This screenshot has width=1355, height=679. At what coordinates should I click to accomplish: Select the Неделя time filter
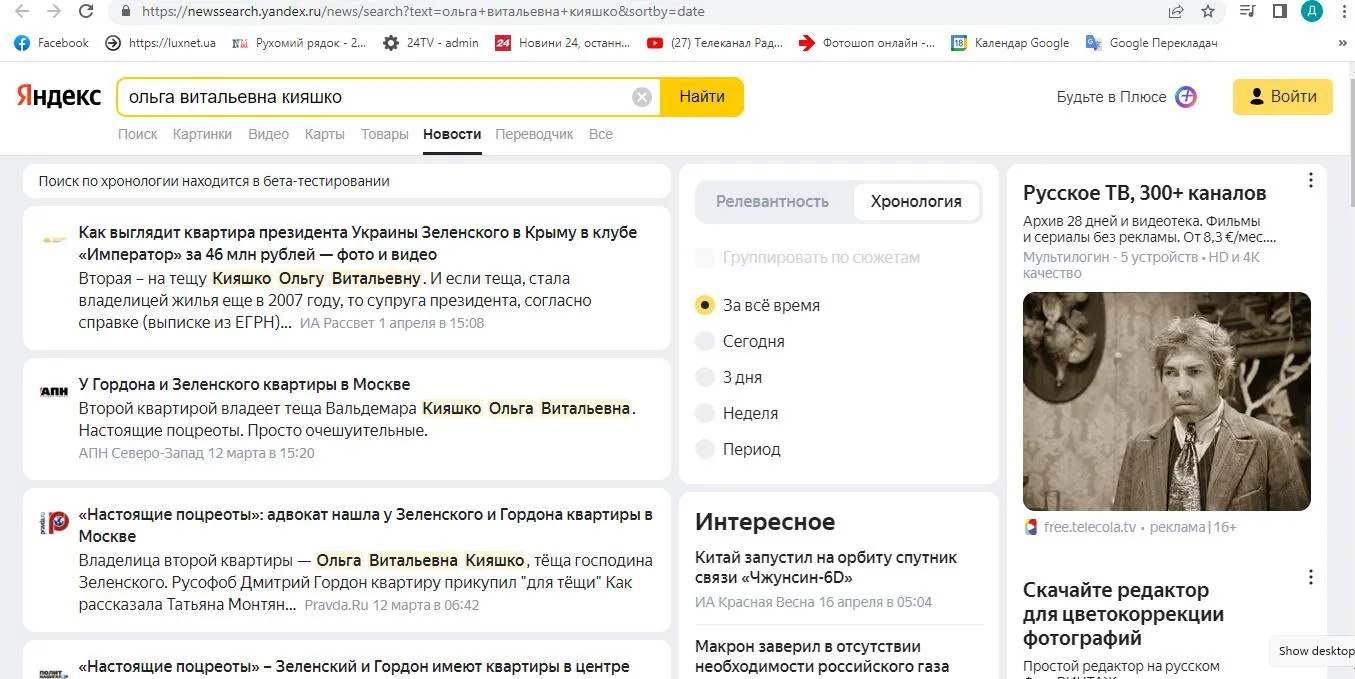coord(706,413)
